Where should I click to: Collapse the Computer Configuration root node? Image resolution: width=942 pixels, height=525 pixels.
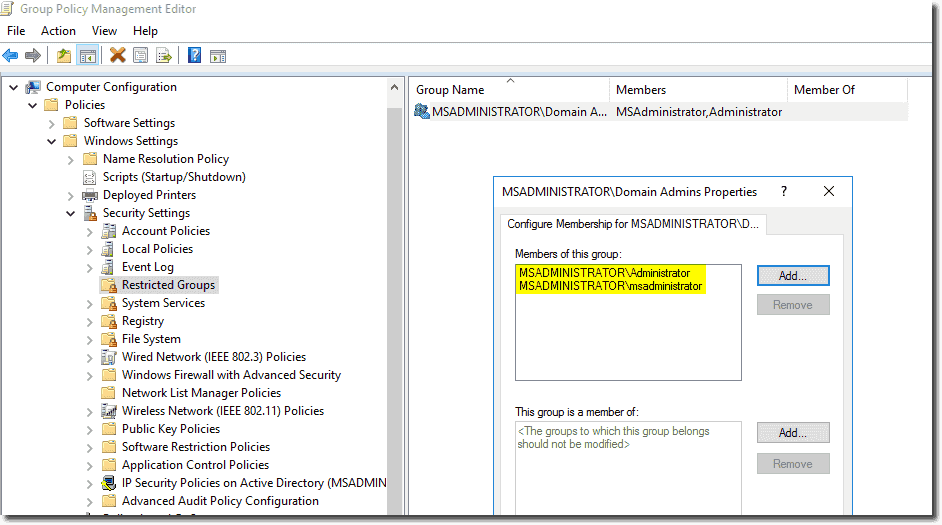pos(14,87)
